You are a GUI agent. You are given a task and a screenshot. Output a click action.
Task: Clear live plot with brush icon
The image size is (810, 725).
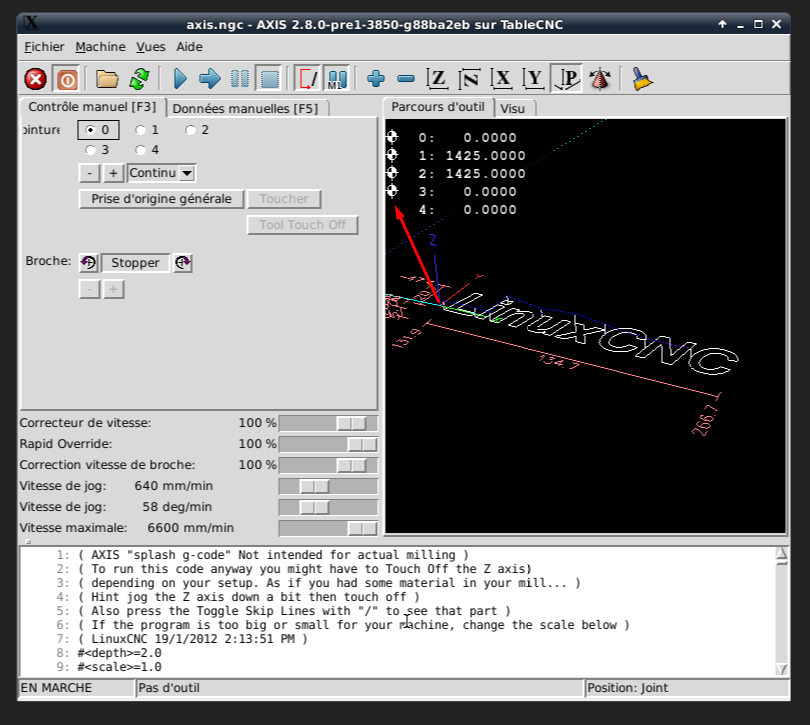tap(642, 79)
